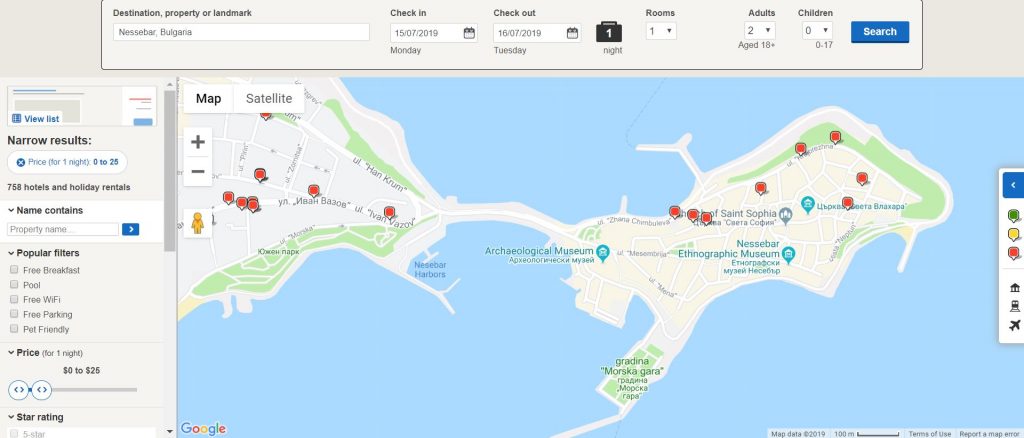
Task: Open the Rooms dropdown
Action: tap(661, 32)
